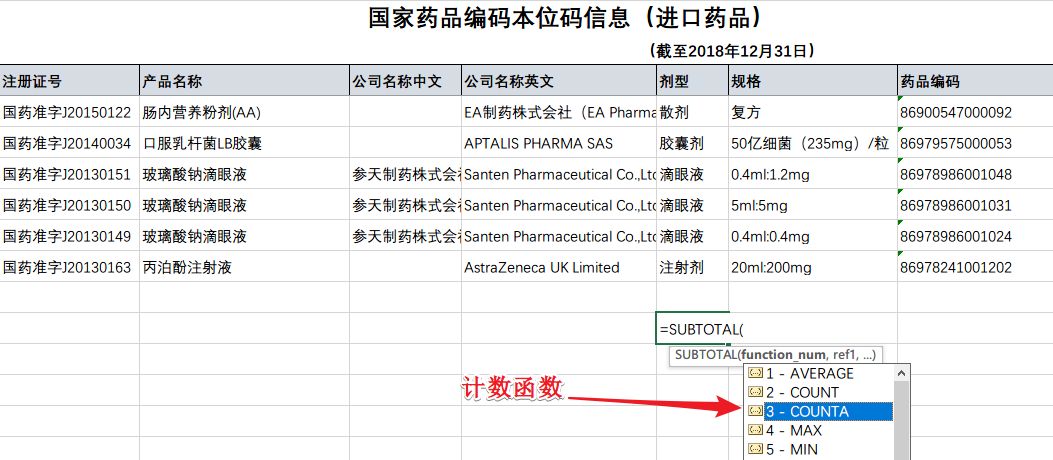Click the icon next to 1 - AVERAGE

coord(755,374)
